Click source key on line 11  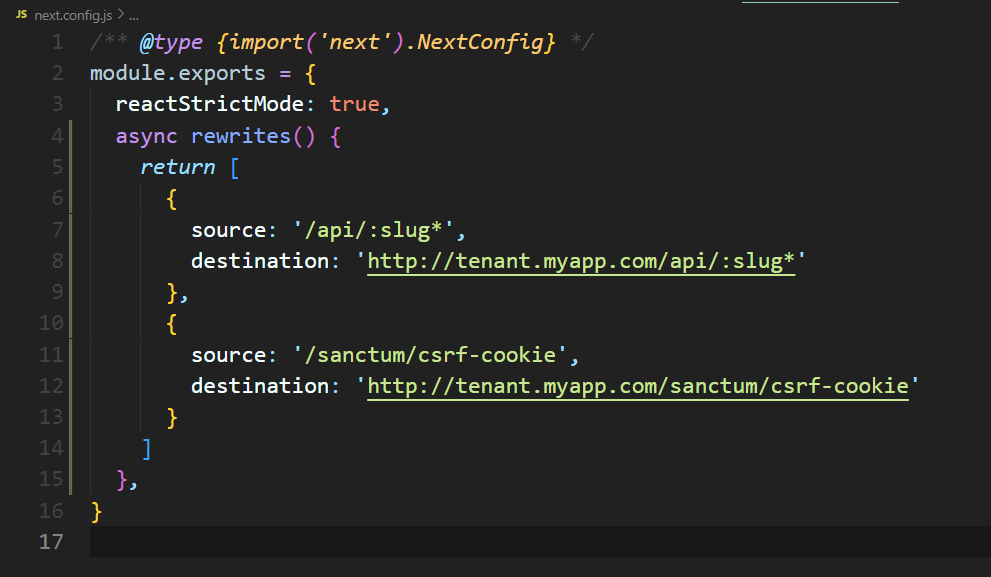pos(229,355)
